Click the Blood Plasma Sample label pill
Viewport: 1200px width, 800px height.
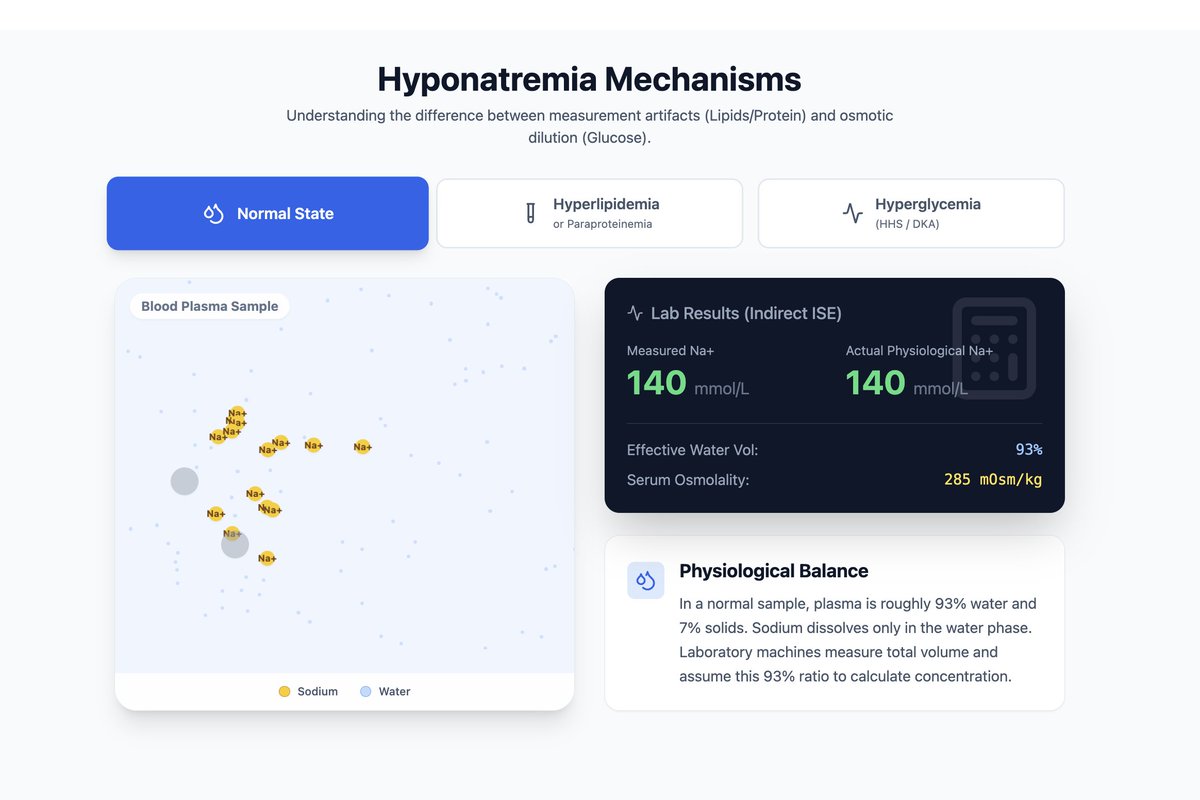(x=208, y=306)
